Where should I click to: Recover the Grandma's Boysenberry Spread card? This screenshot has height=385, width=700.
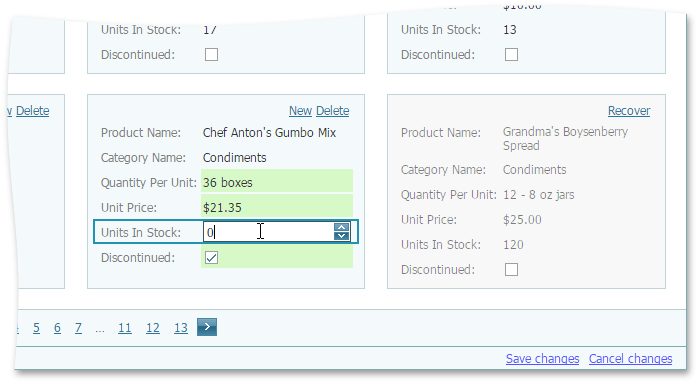(629, 111)
